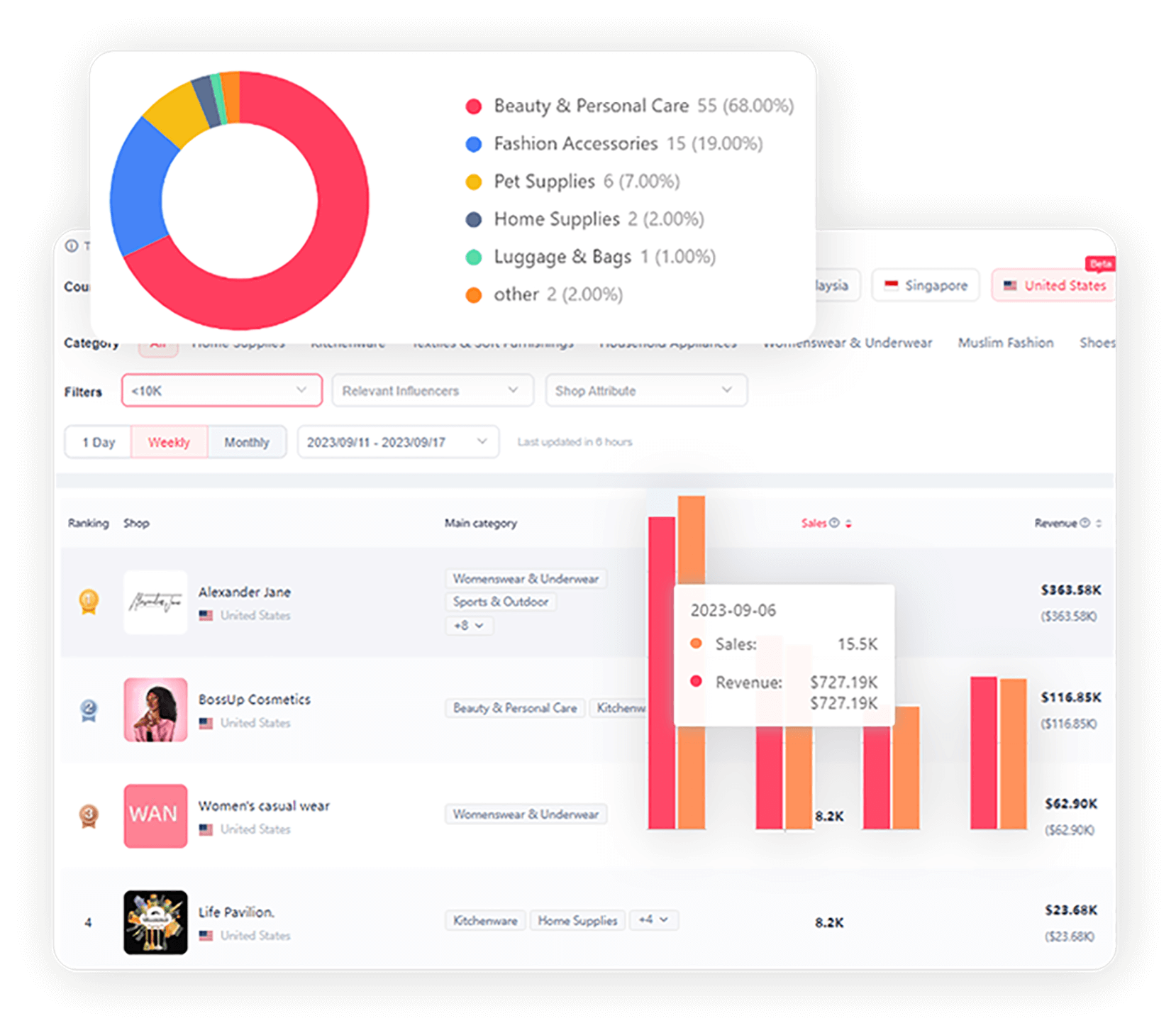Click the Pet Supplies yellow legend dot

(x=474, y=182)
